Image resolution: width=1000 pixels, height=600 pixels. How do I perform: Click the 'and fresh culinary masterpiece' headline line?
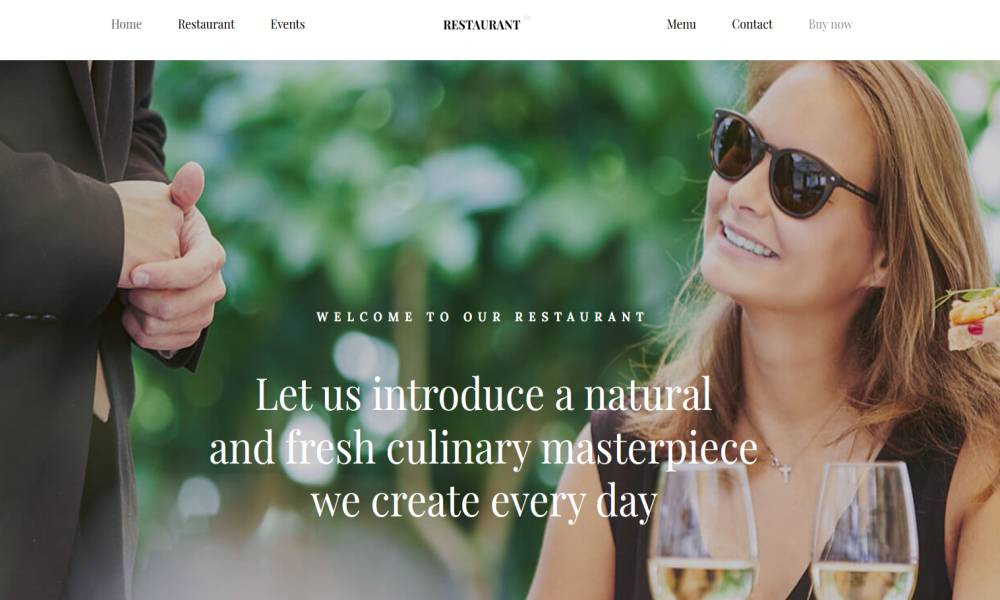(483, 448)
